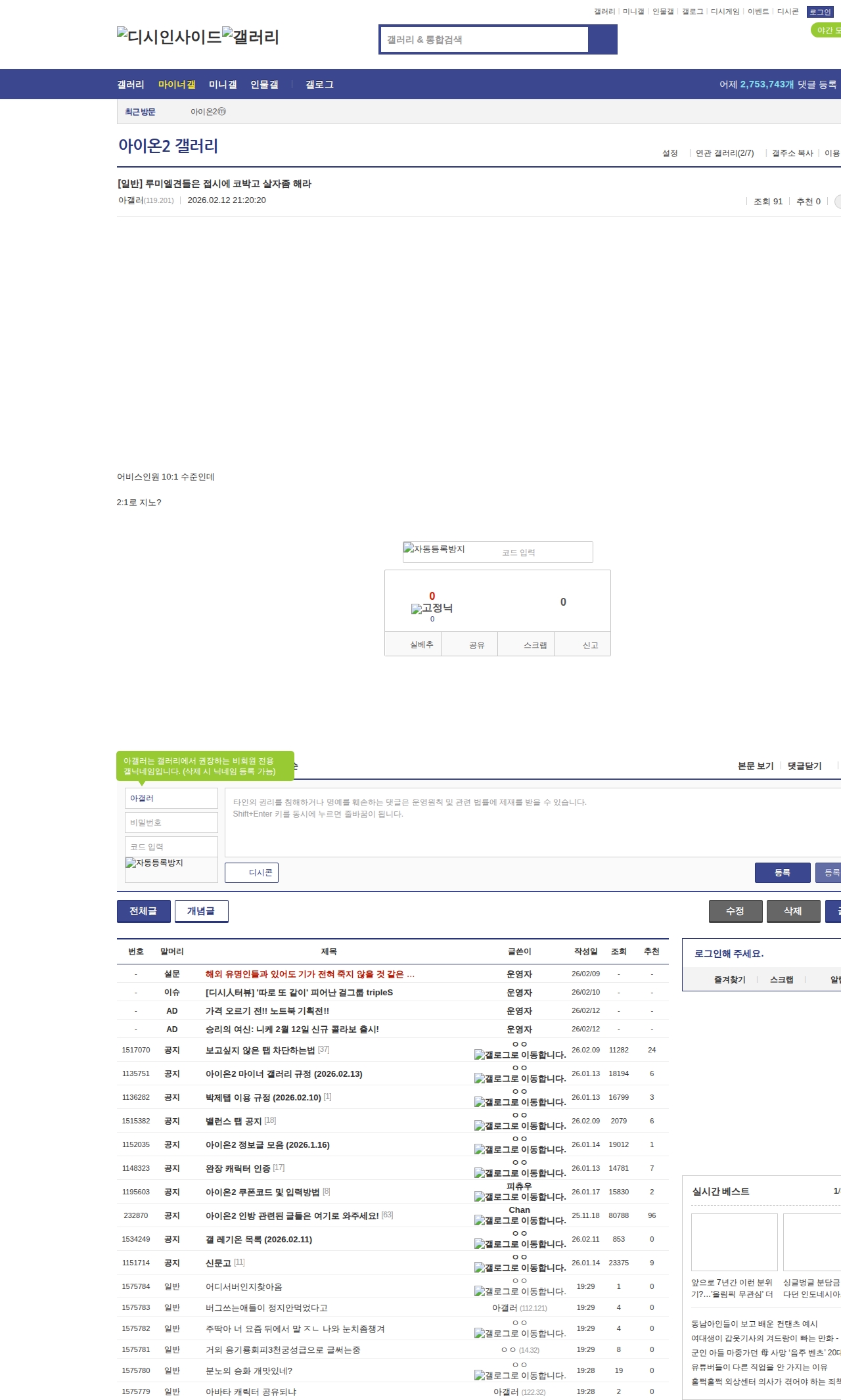Screen dimensions: 841x1400
Task: Click the 삭제 delete button
Action: click(x=793, y=911)
